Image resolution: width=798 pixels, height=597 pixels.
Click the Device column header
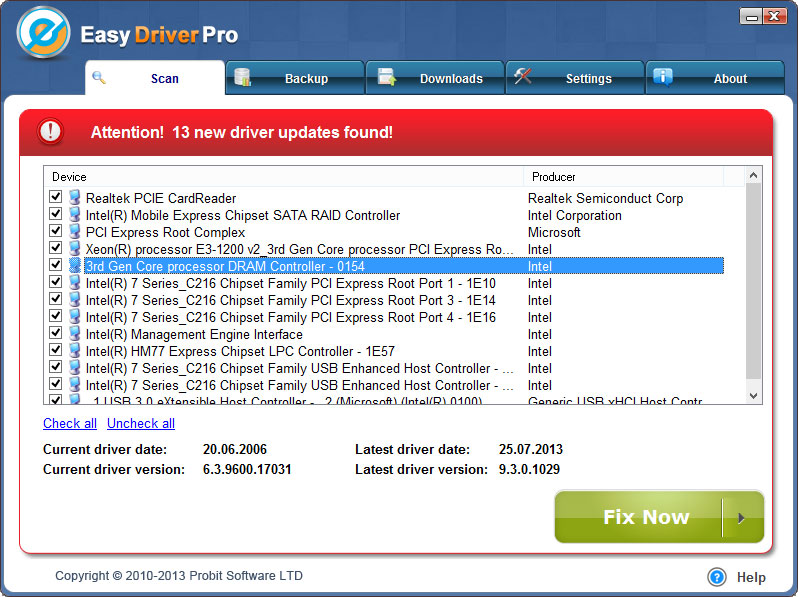tap(284, 177)
